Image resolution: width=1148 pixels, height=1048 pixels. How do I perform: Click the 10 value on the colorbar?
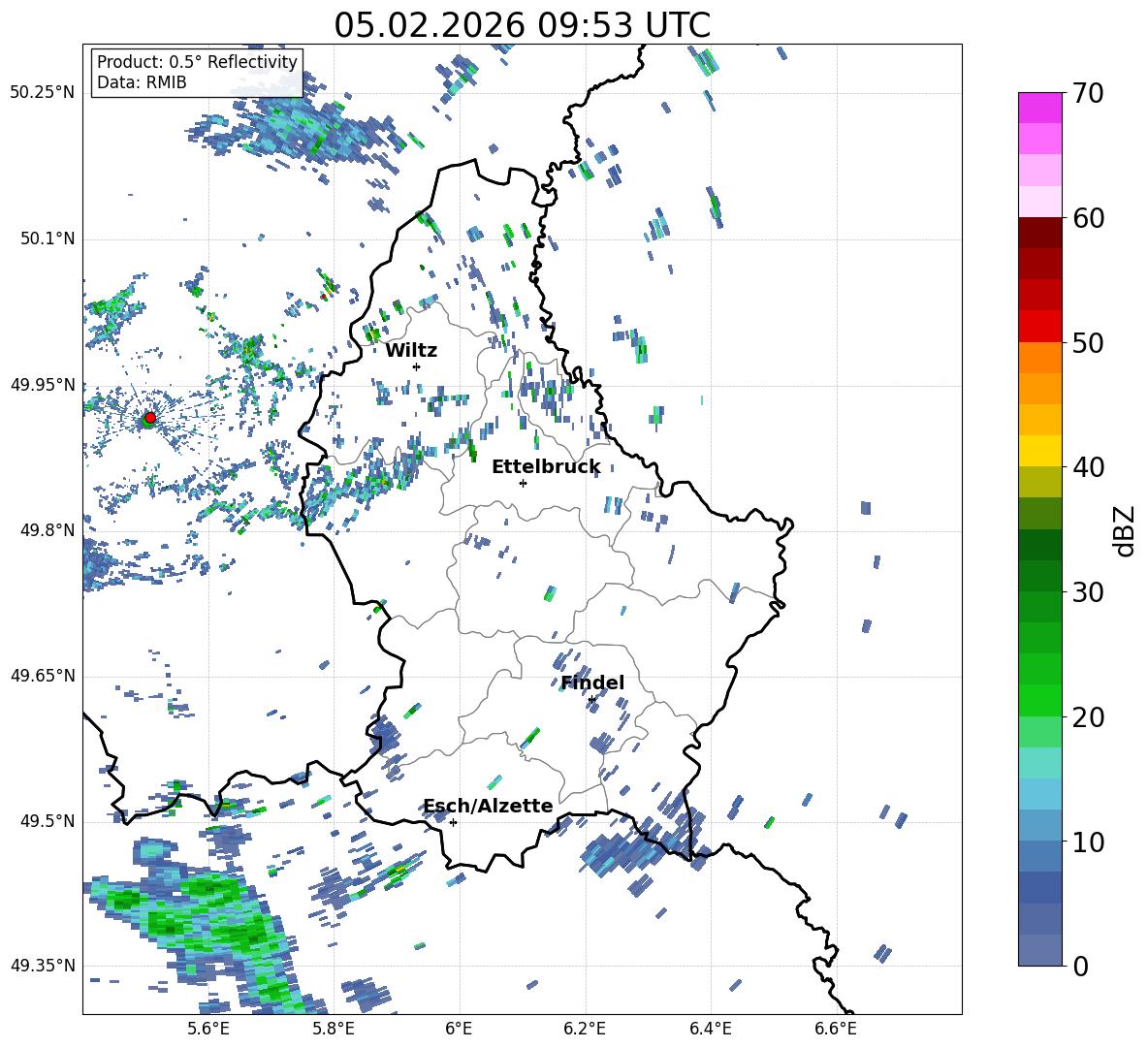(x=1087, y=842)
